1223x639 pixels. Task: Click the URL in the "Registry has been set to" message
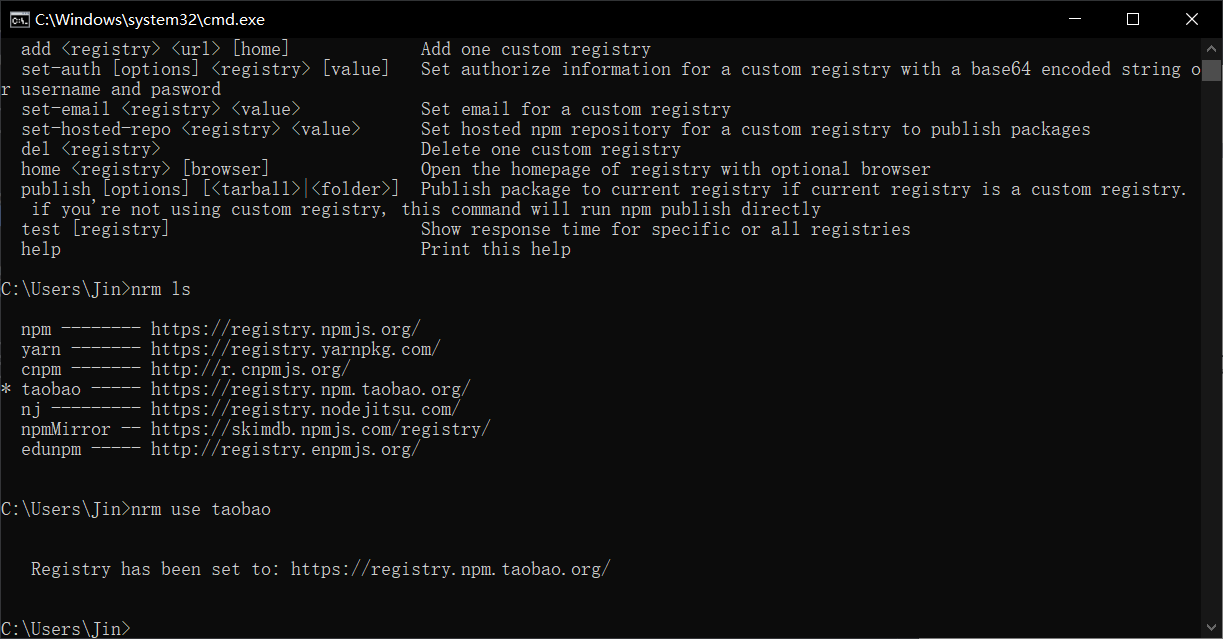point(450,569)
